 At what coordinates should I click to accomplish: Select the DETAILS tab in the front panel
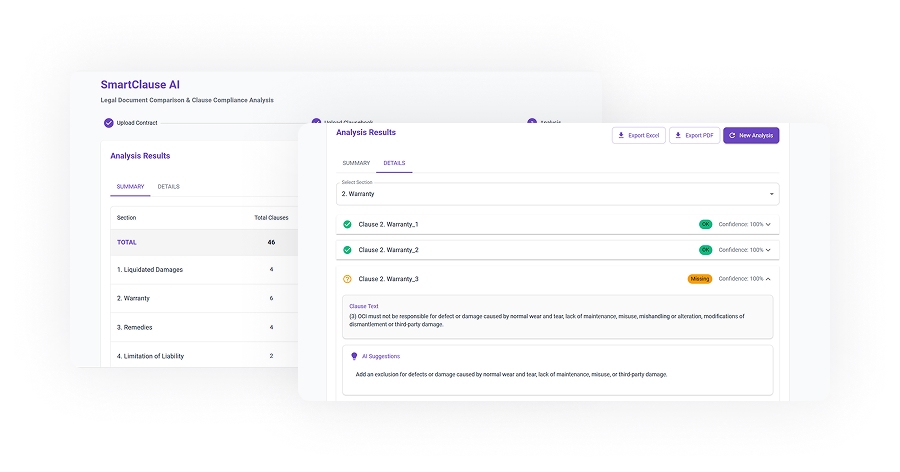tap(394, 163)
